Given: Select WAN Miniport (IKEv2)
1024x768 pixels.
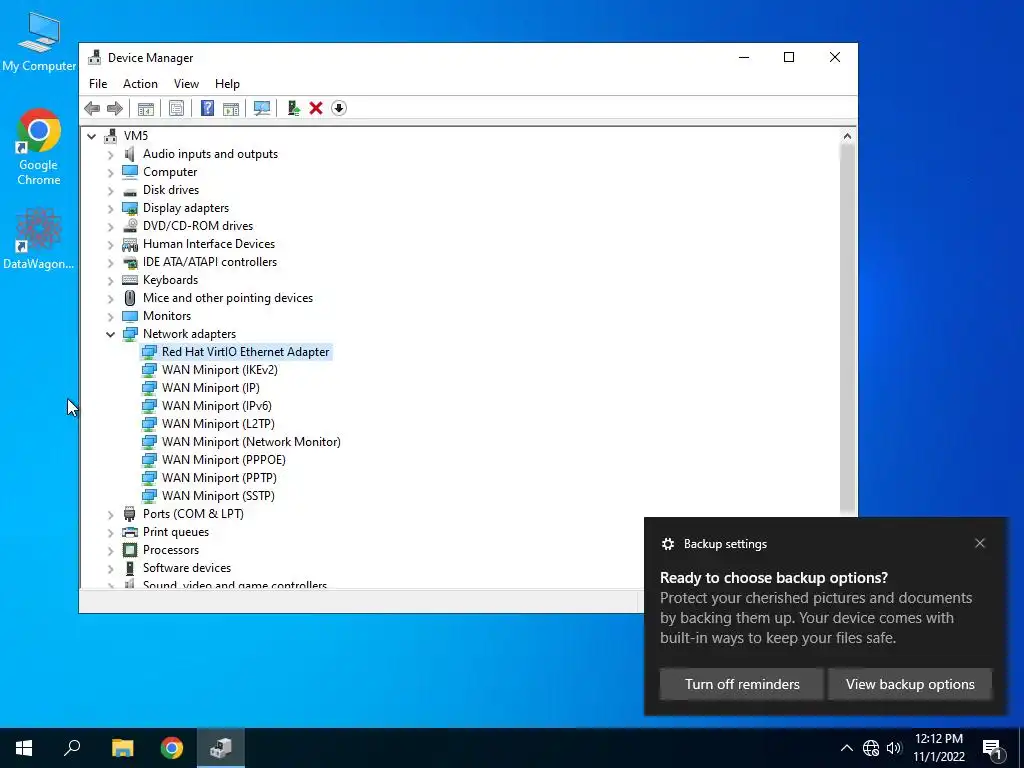Looking at the screenshot, I should click(x=219, y=370).
